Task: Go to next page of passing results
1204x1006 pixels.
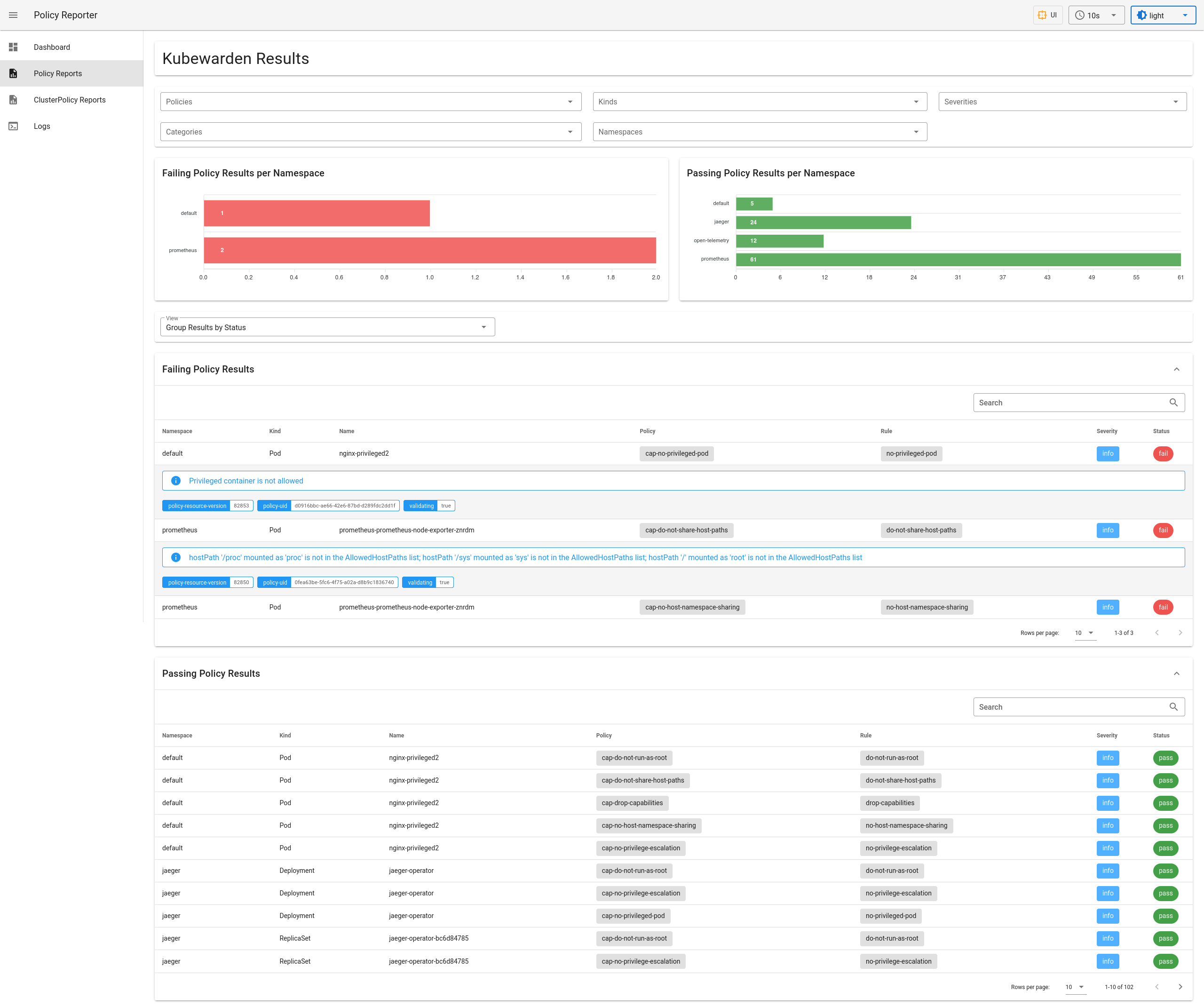Action: pos(1180,987)
